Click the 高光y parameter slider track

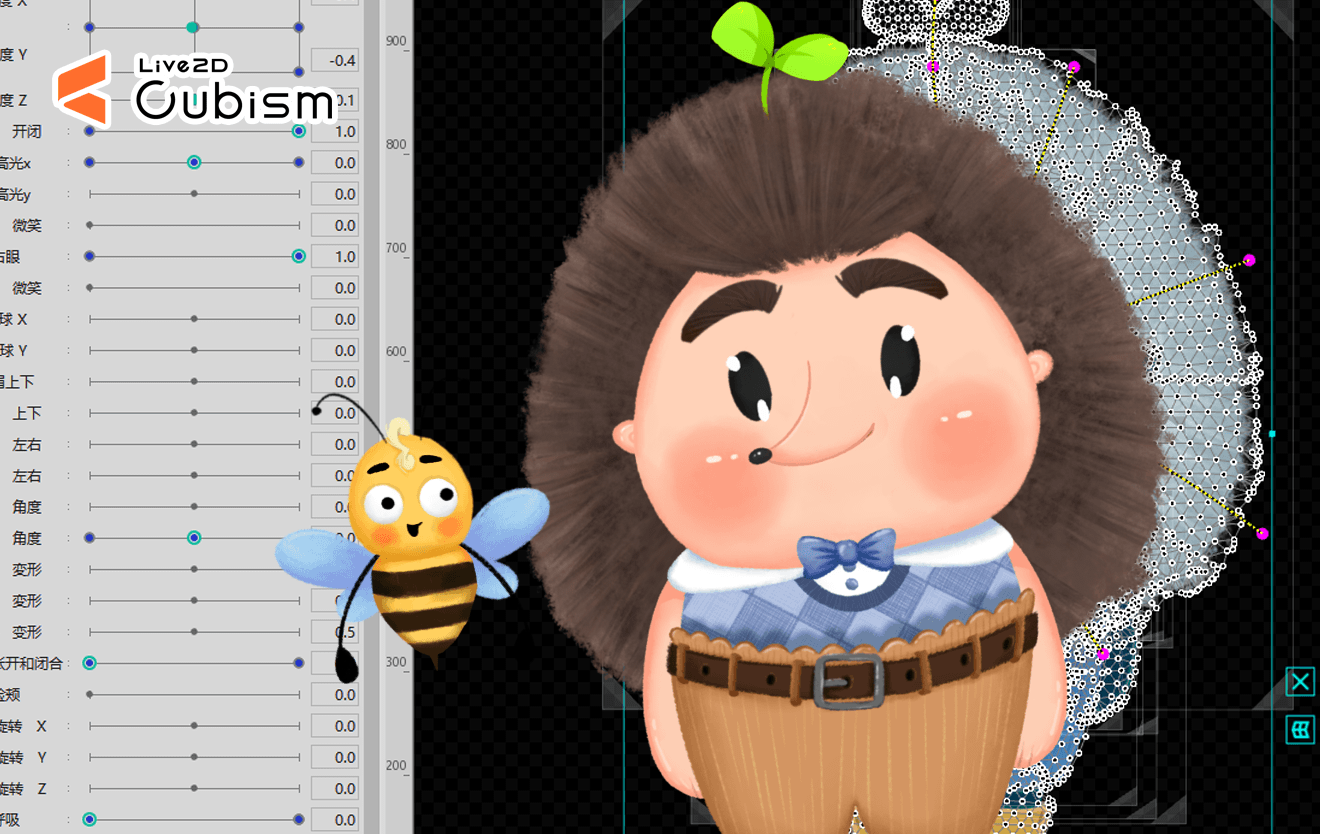[x=194, y=194]
